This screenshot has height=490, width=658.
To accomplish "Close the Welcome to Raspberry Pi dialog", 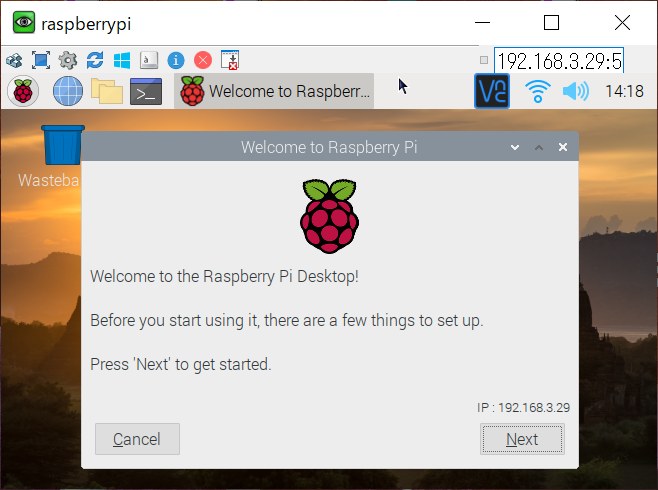I will point(563,147).
